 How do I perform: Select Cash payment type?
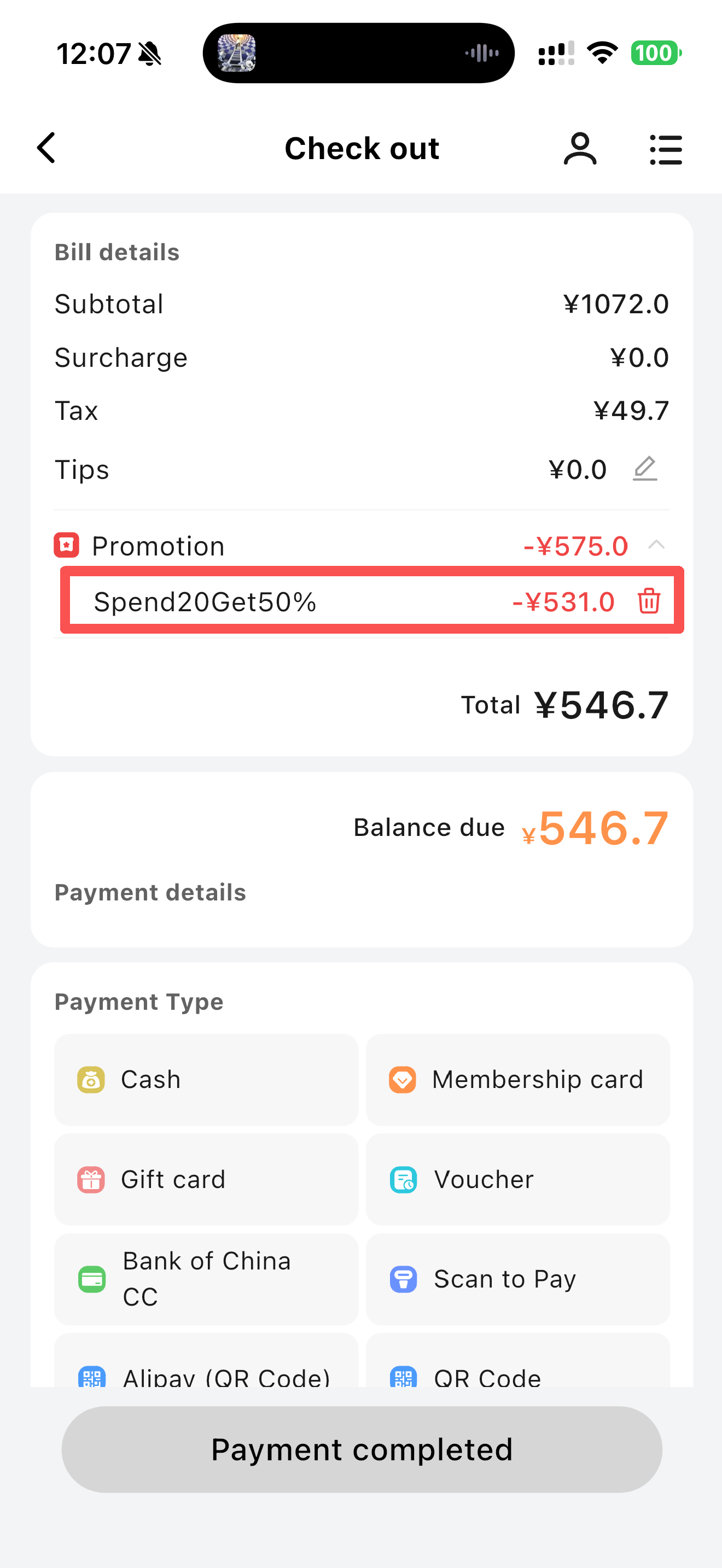click(206, 1079)
